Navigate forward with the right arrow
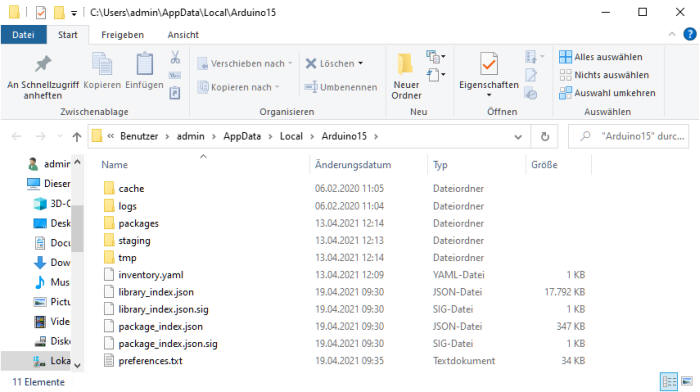 (41, 137)
